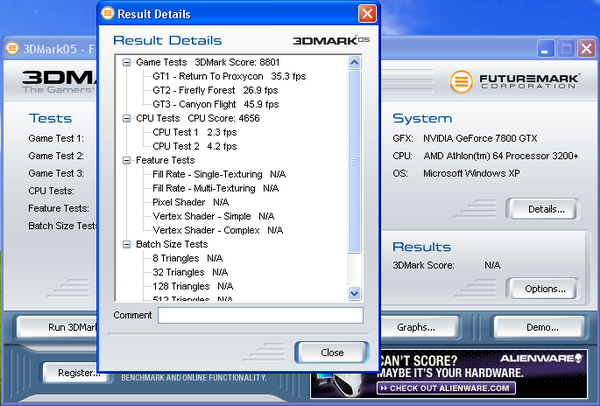This screenshot has width=600, height=406.
Task: Click the scroll up arrow in results list
Action: tap(354, 62)
